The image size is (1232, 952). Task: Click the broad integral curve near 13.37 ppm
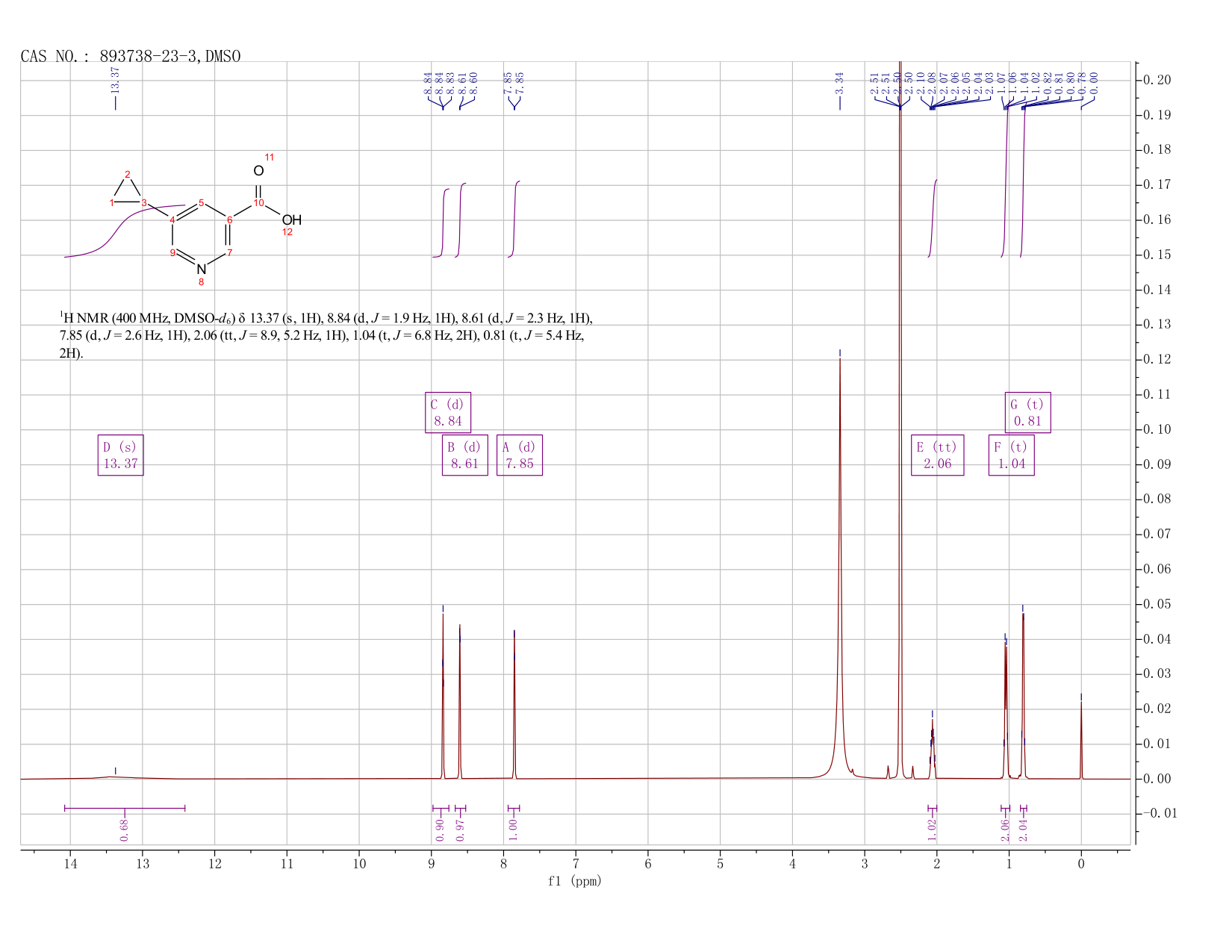pos(124,231)
